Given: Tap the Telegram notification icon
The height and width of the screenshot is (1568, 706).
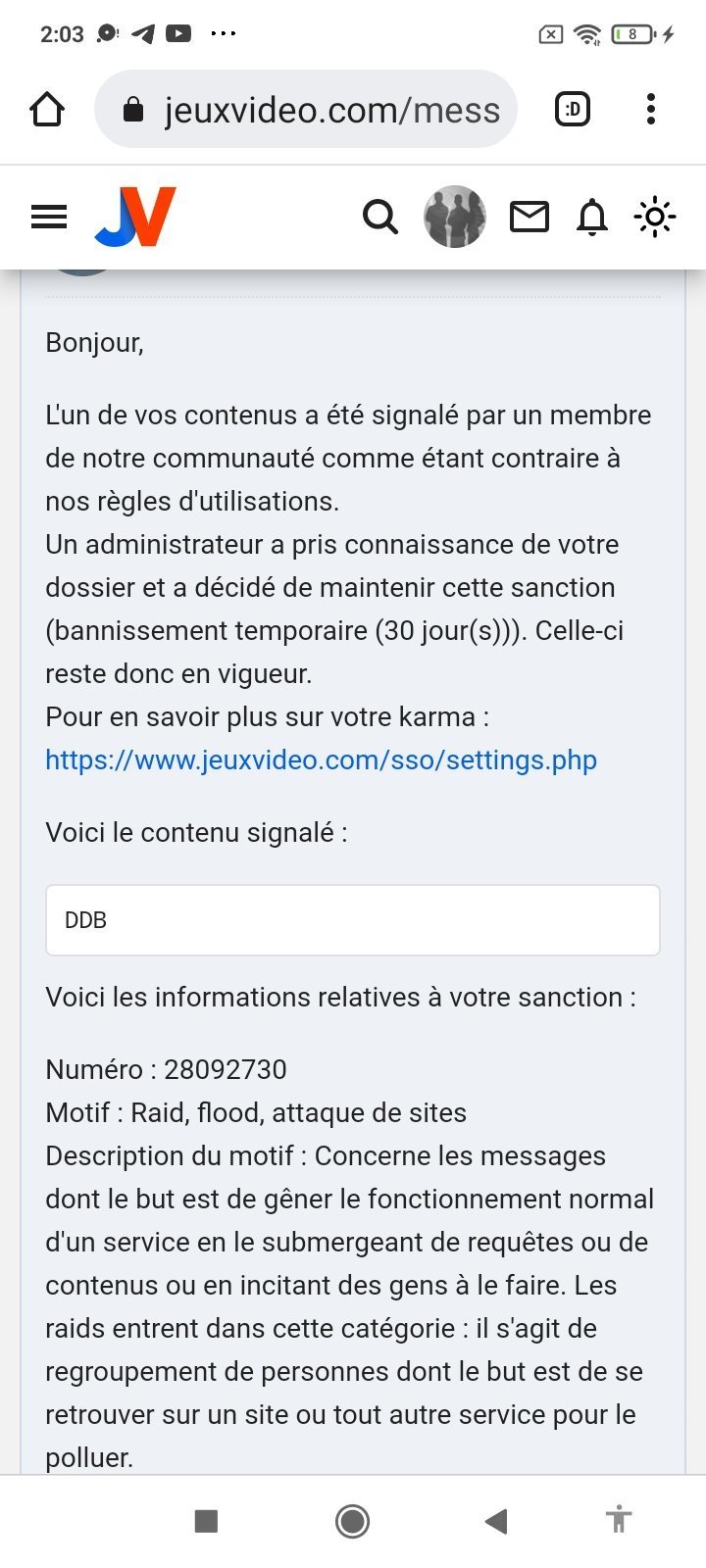Looking at the screenshot, I should pos(143,34).
